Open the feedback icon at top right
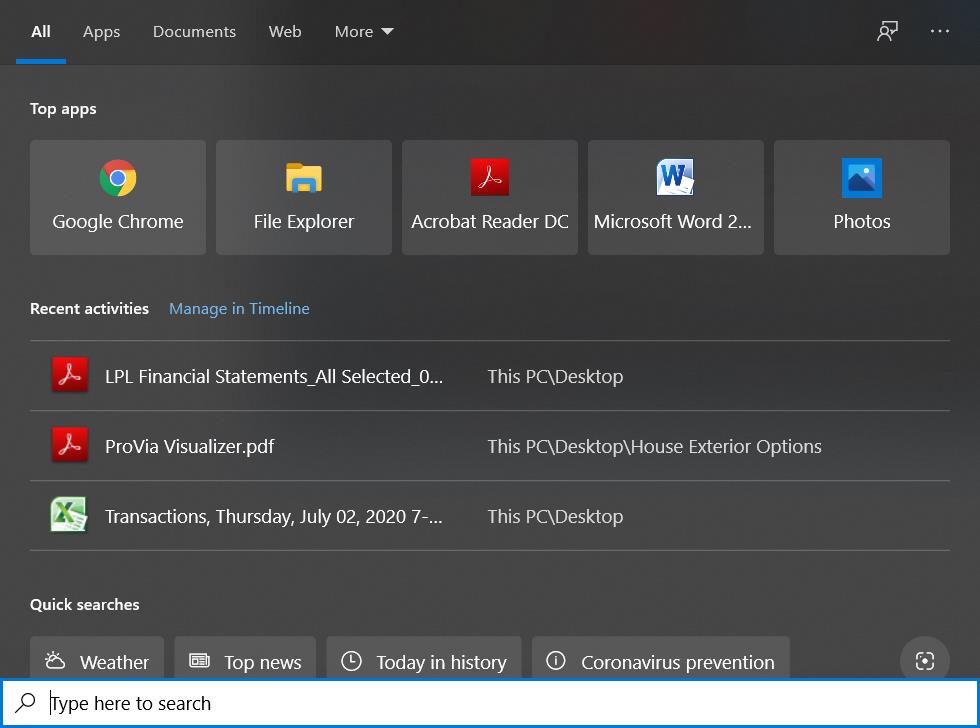The image size is (980, 728). 887,31
